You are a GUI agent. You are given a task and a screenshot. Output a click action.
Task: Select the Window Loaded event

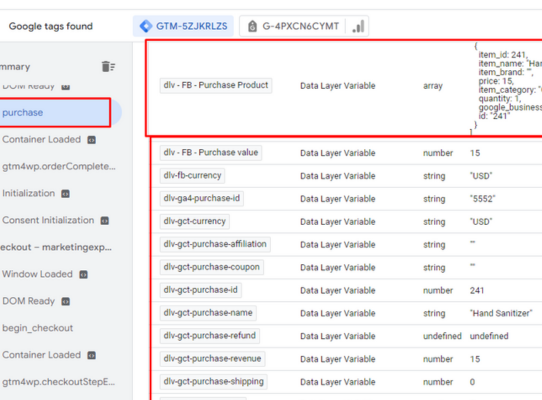37,274
